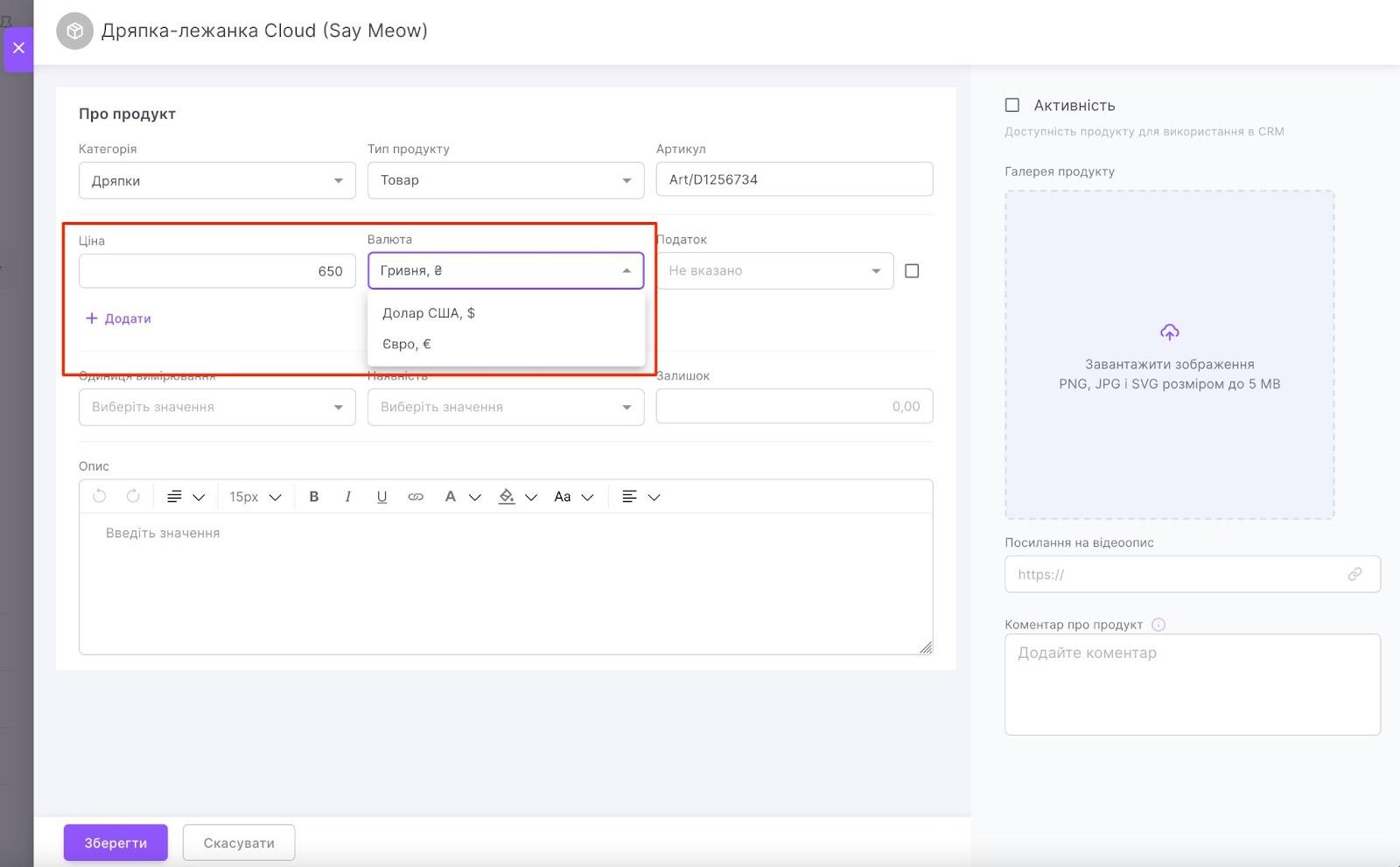The height and width of the screenshot is (867, 1400).
Task: Click the Bold formatting icon
Action: coord(314,497)
